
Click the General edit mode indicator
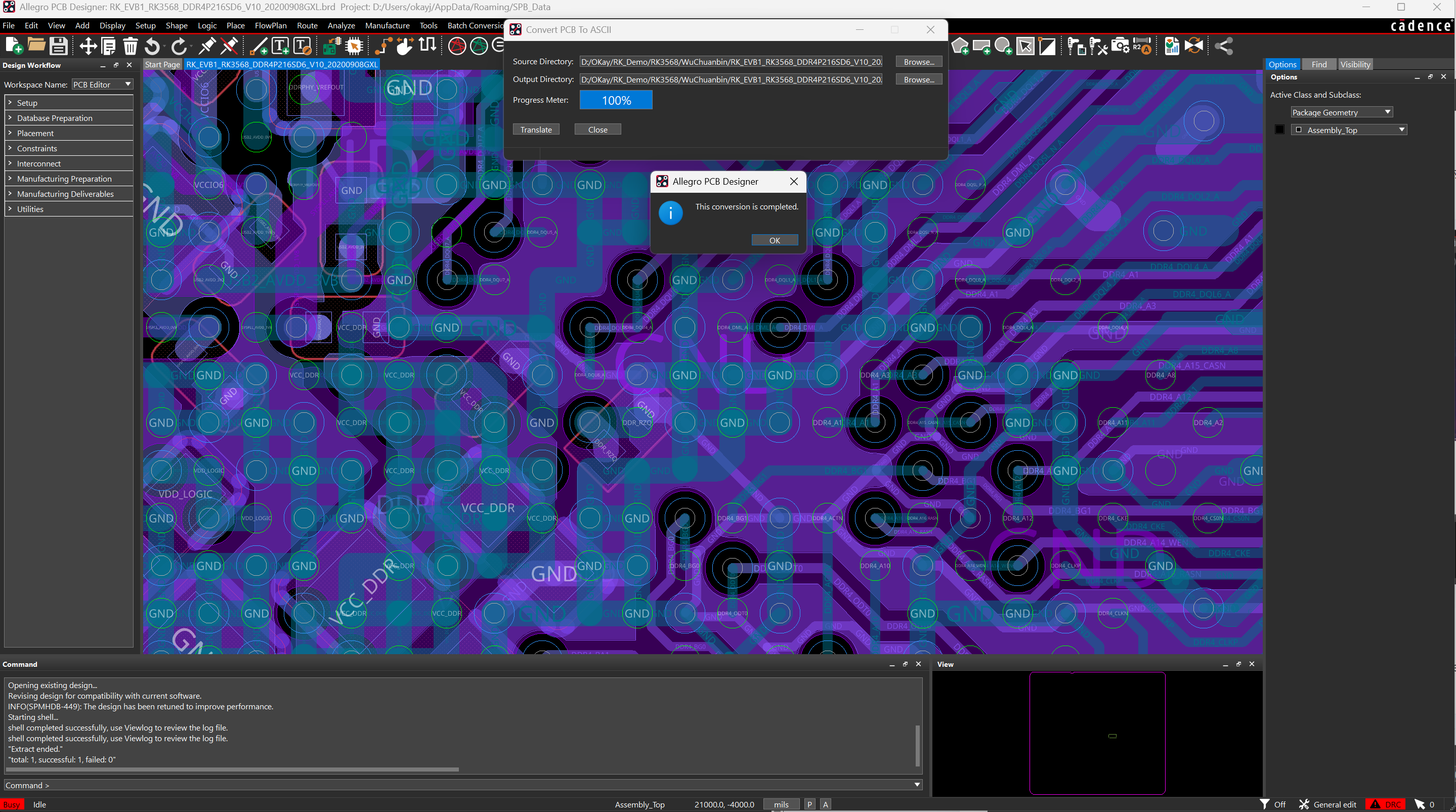click(x=1327, y=804)
